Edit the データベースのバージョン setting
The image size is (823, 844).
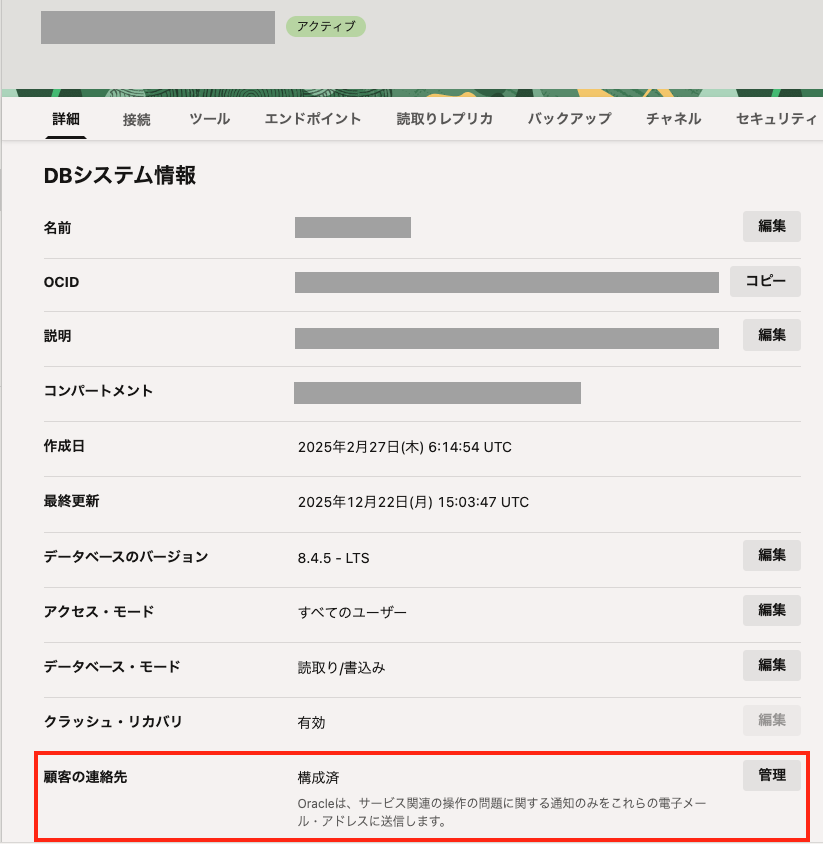tap(771, 555)
